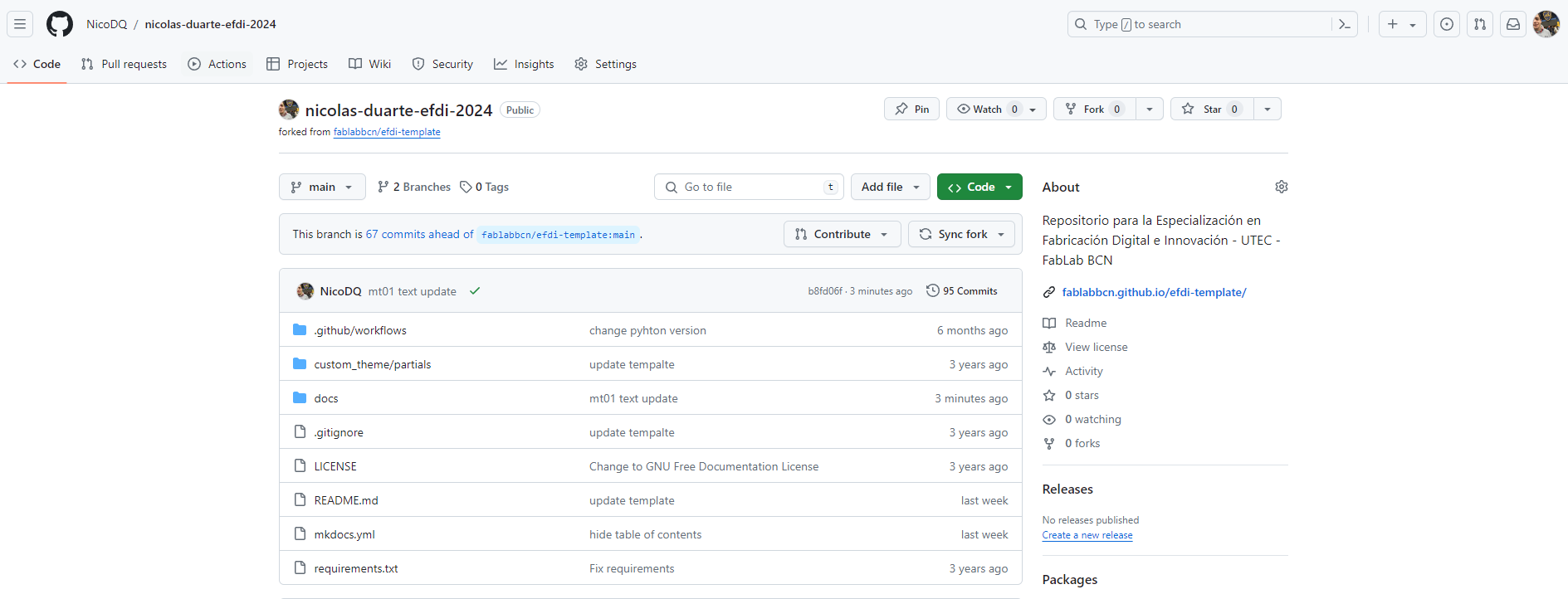Open NicoDQ owner breadcrumb link

(x=107, y=24)
